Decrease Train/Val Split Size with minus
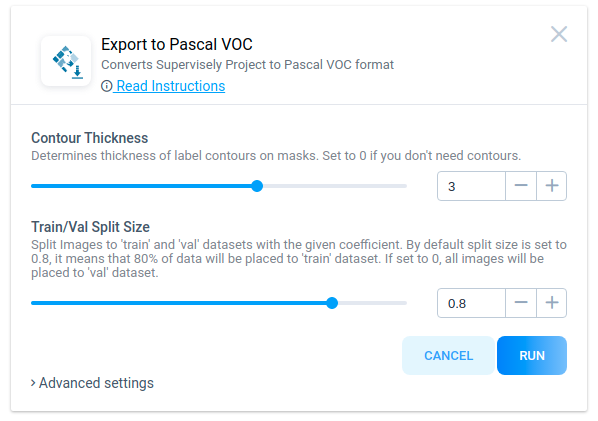The height and width of the screenshot is (421, 598). pyautogui.click(x=521, y=303)
